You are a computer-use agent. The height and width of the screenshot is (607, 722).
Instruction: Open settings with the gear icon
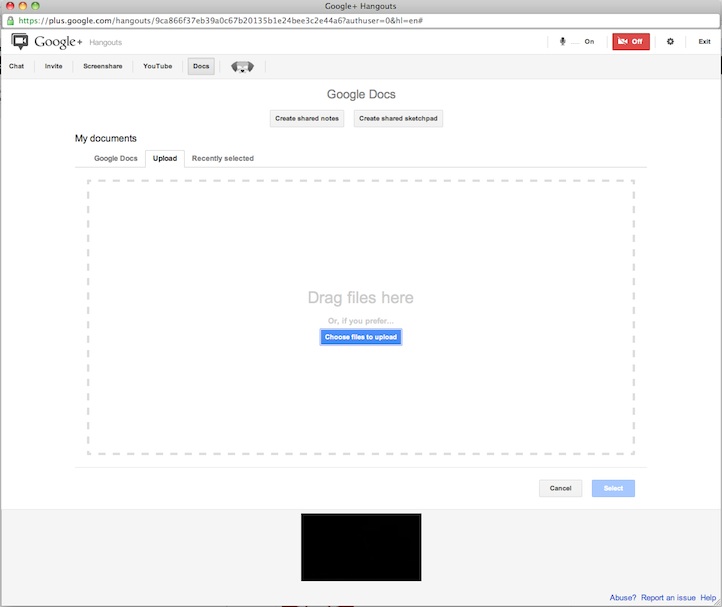tap(670, 41)
